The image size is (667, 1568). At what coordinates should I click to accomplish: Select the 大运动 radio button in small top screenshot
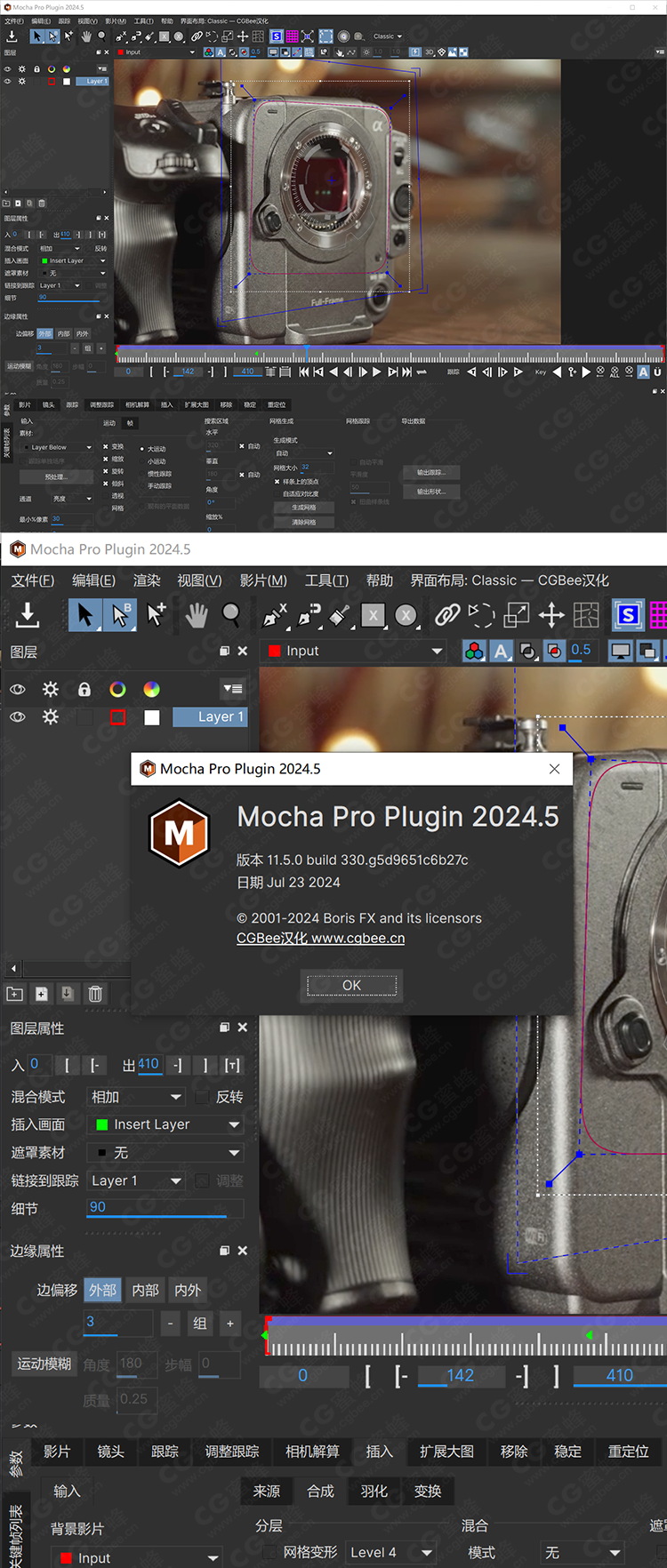click(142, 449)
